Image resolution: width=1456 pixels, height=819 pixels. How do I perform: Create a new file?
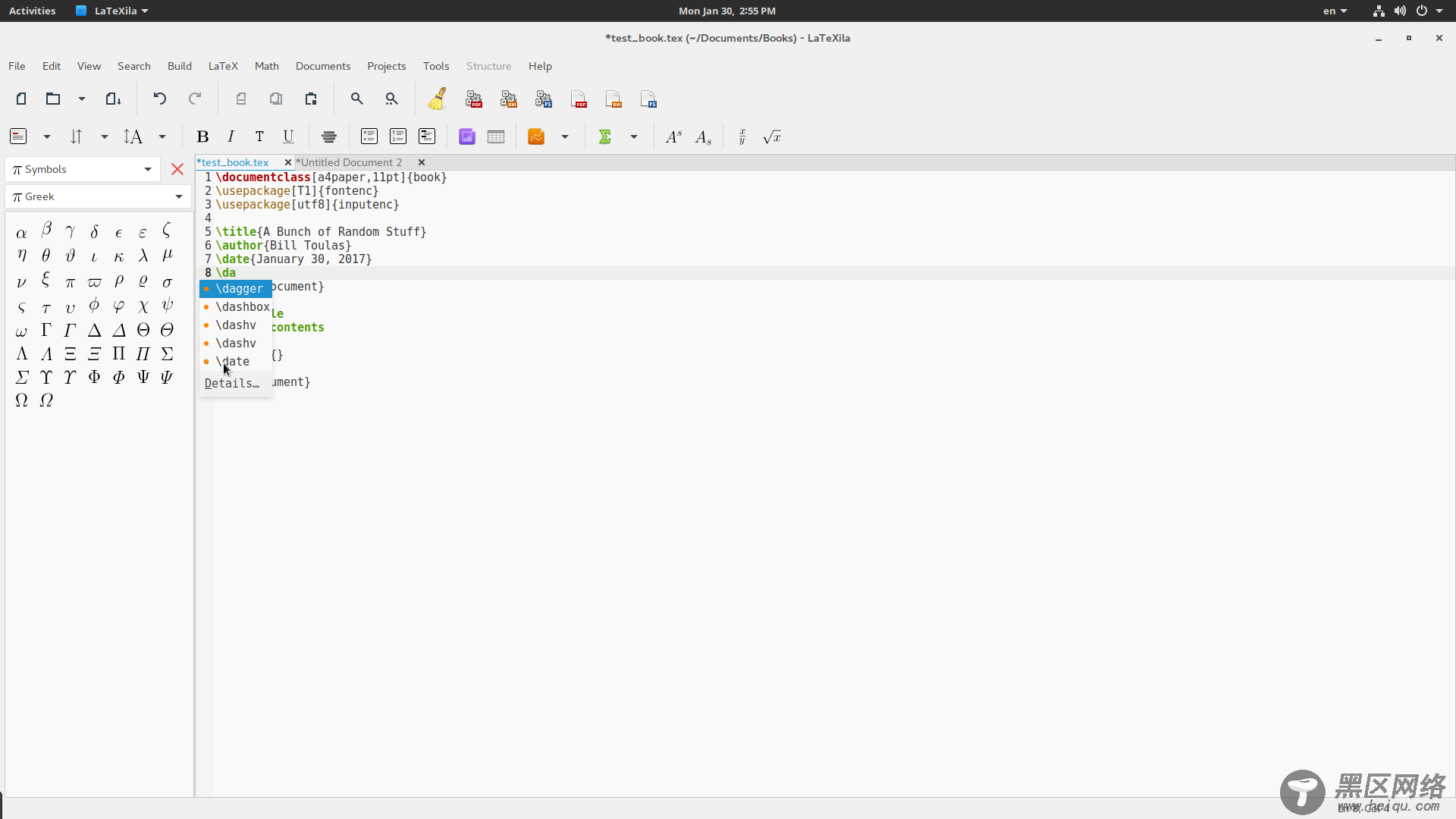(x=21, y=99)
